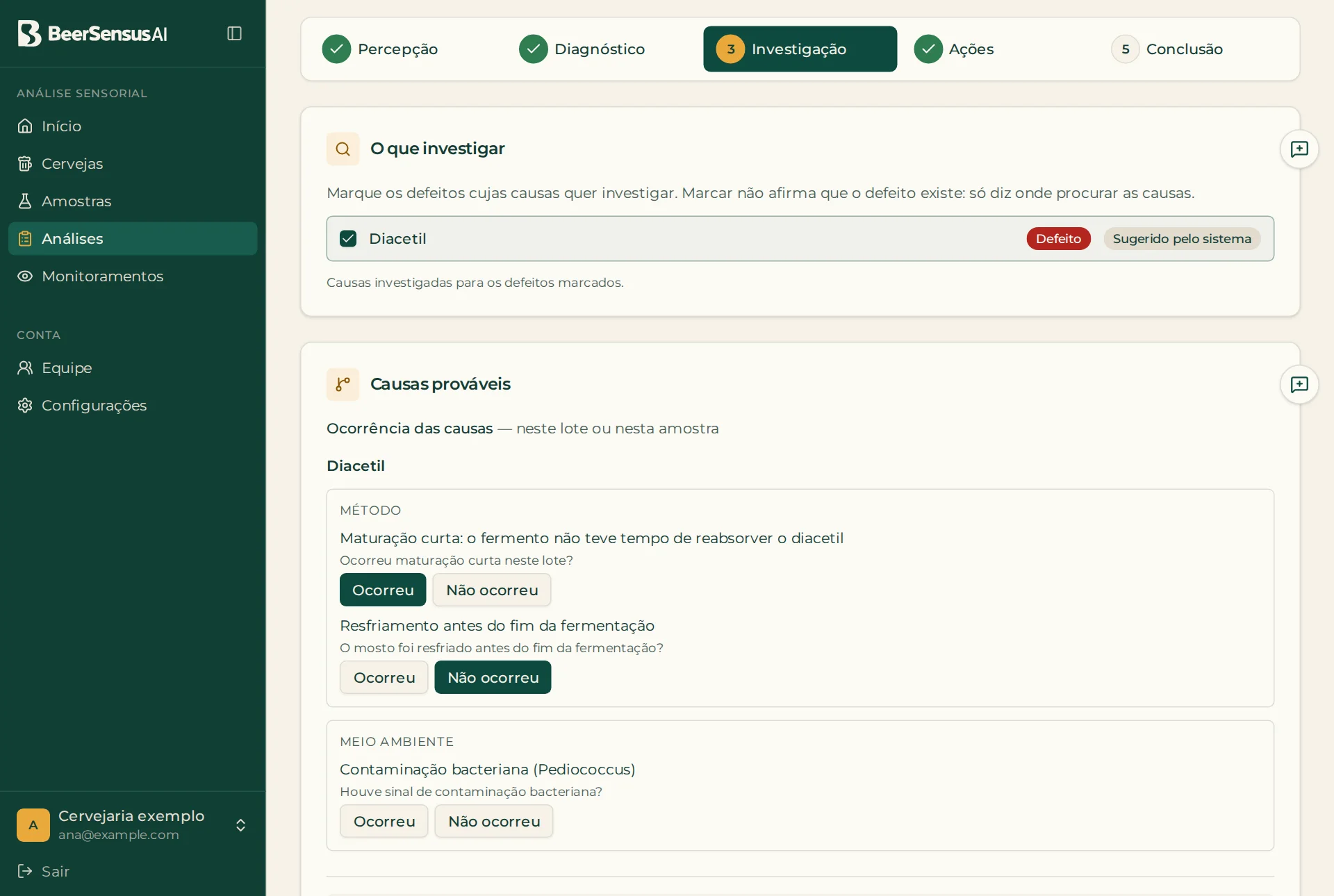Click the Amostras flask icon
This screenshot has width=1334, height=896.
point(25,201)
